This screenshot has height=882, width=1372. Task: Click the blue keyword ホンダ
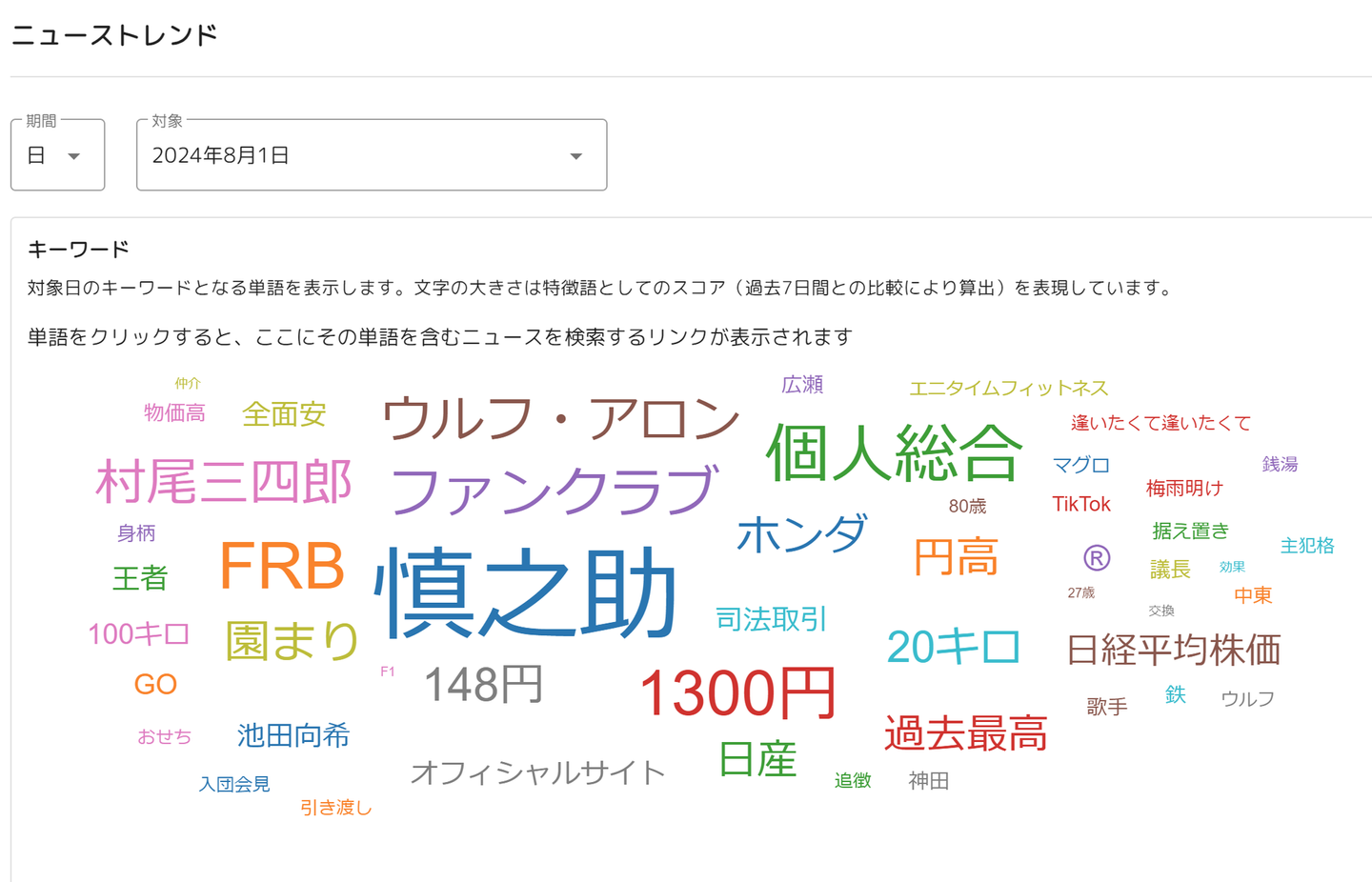point(802,534)
